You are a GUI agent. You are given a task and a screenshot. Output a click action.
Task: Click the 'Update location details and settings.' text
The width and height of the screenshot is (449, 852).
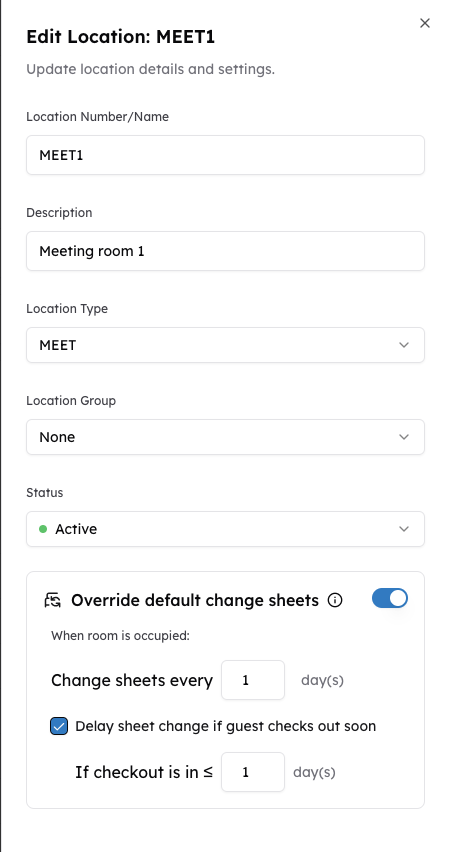point(151,70)
